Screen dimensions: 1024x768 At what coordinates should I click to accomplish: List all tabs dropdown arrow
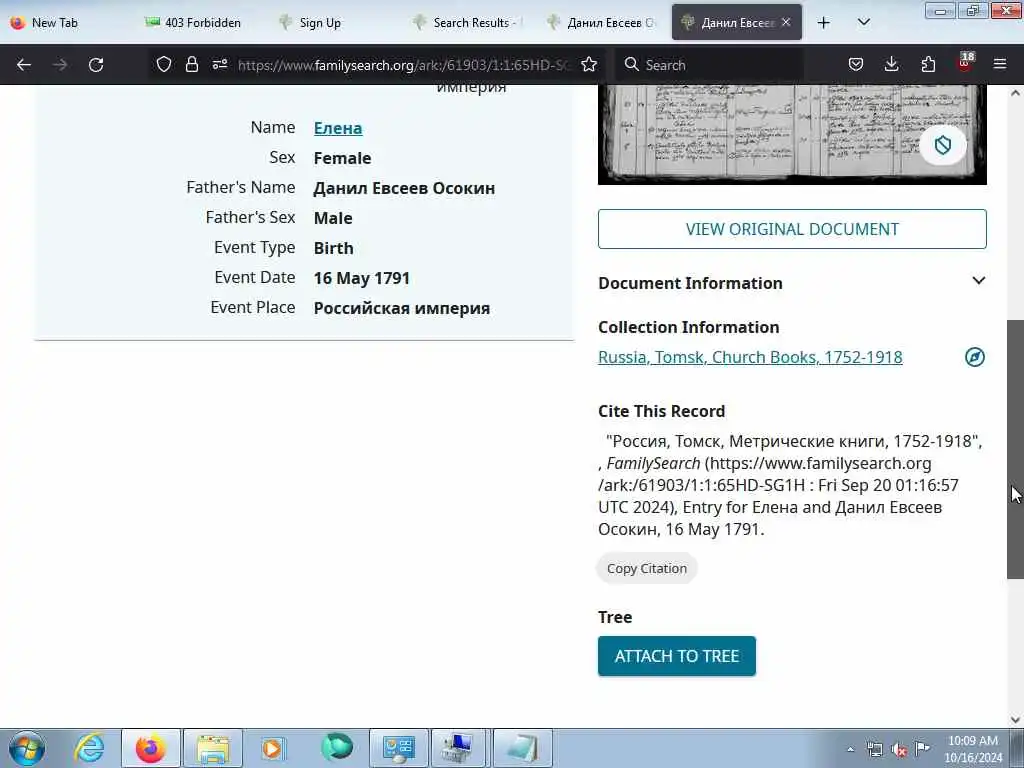[863, 22]
